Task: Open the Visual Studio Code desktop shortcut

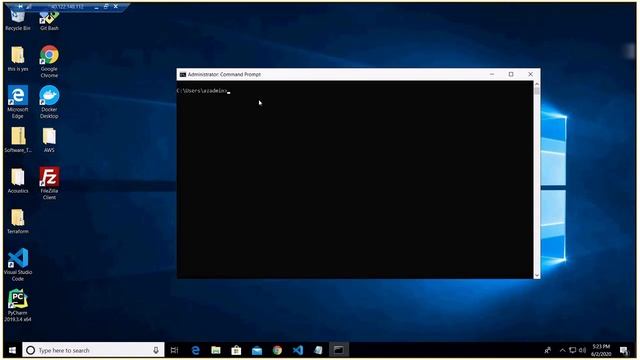Action: click(x=18, y=264)
